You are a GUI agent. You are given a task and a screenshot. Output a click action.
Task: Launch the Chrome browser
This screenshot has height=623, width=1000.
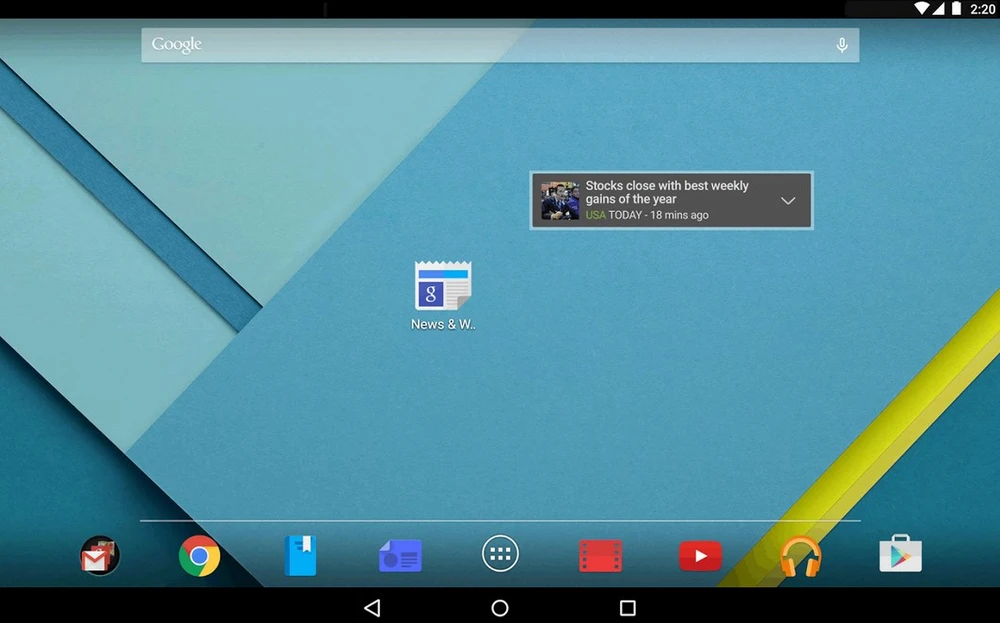tap(200, 556)
